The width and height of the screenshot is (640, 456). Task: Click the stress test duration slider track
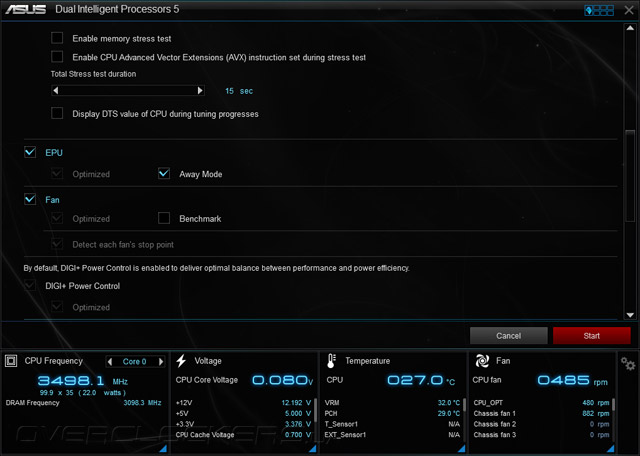coord(128,91)
